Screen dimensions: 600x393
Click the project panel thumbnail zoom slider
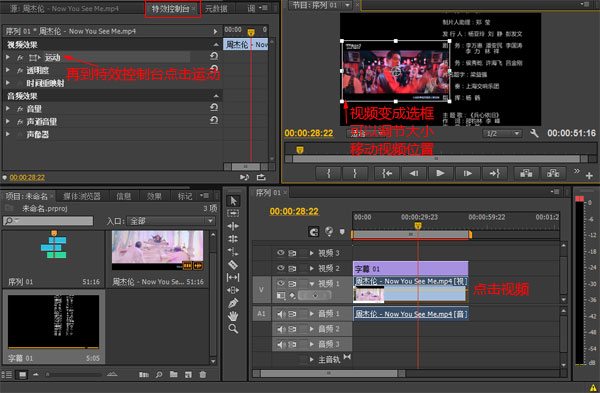click(x=73, y=375)
